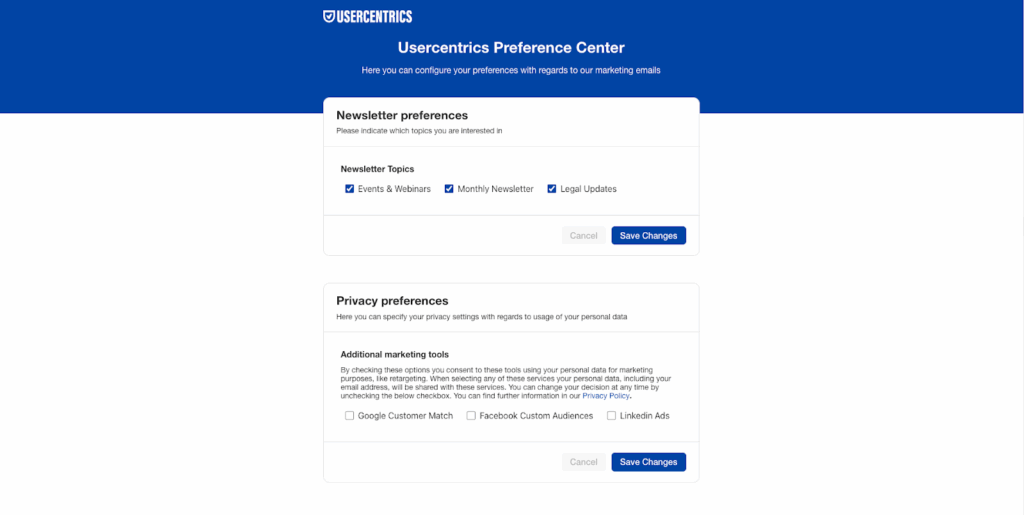Click the Additional marketing tools label
The image size is (1024, 515).
coord(394,354)
